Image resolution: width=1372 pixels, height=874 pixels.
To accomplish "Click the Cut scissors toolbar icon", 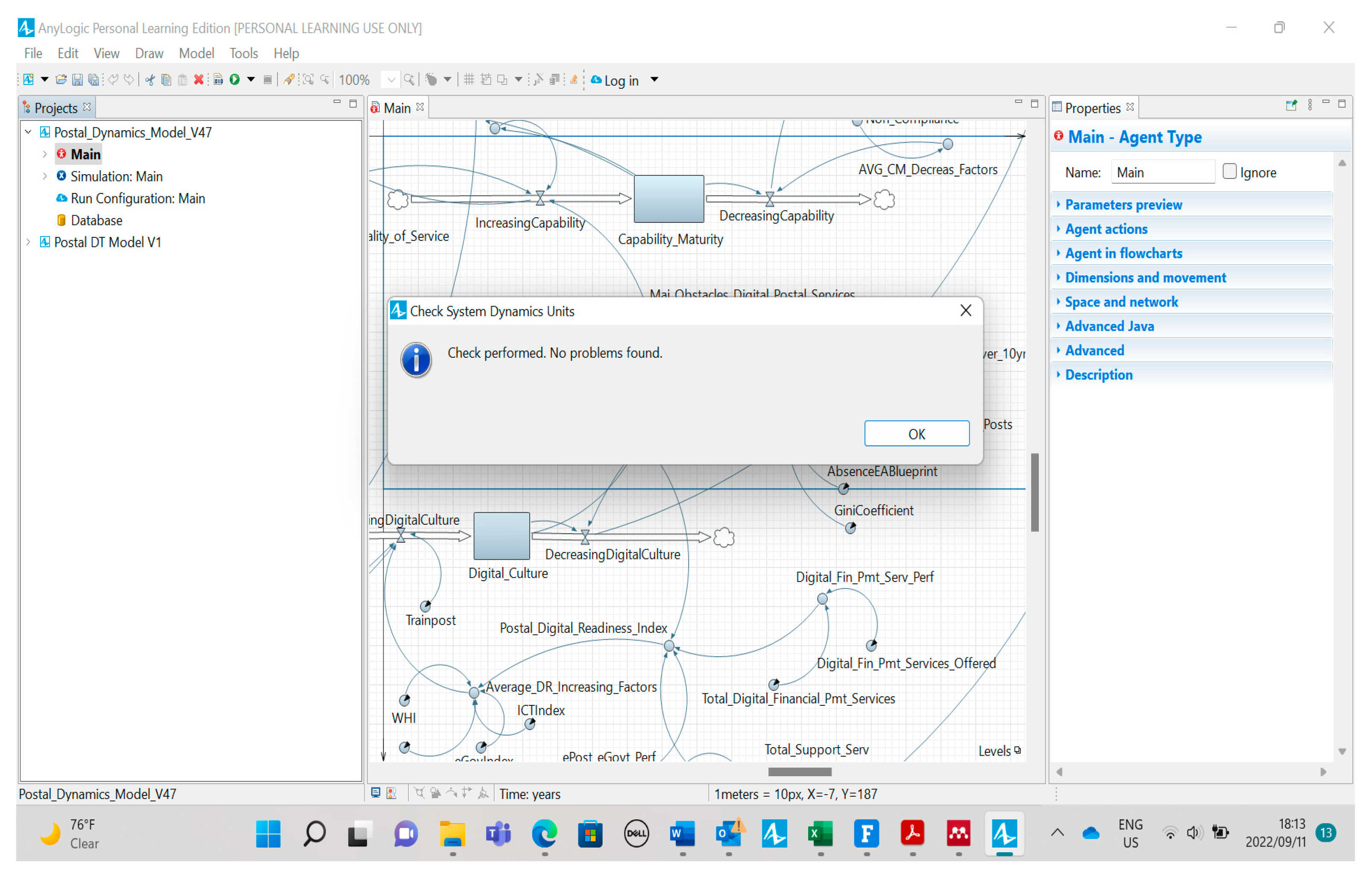I will (x=150, y=80).
